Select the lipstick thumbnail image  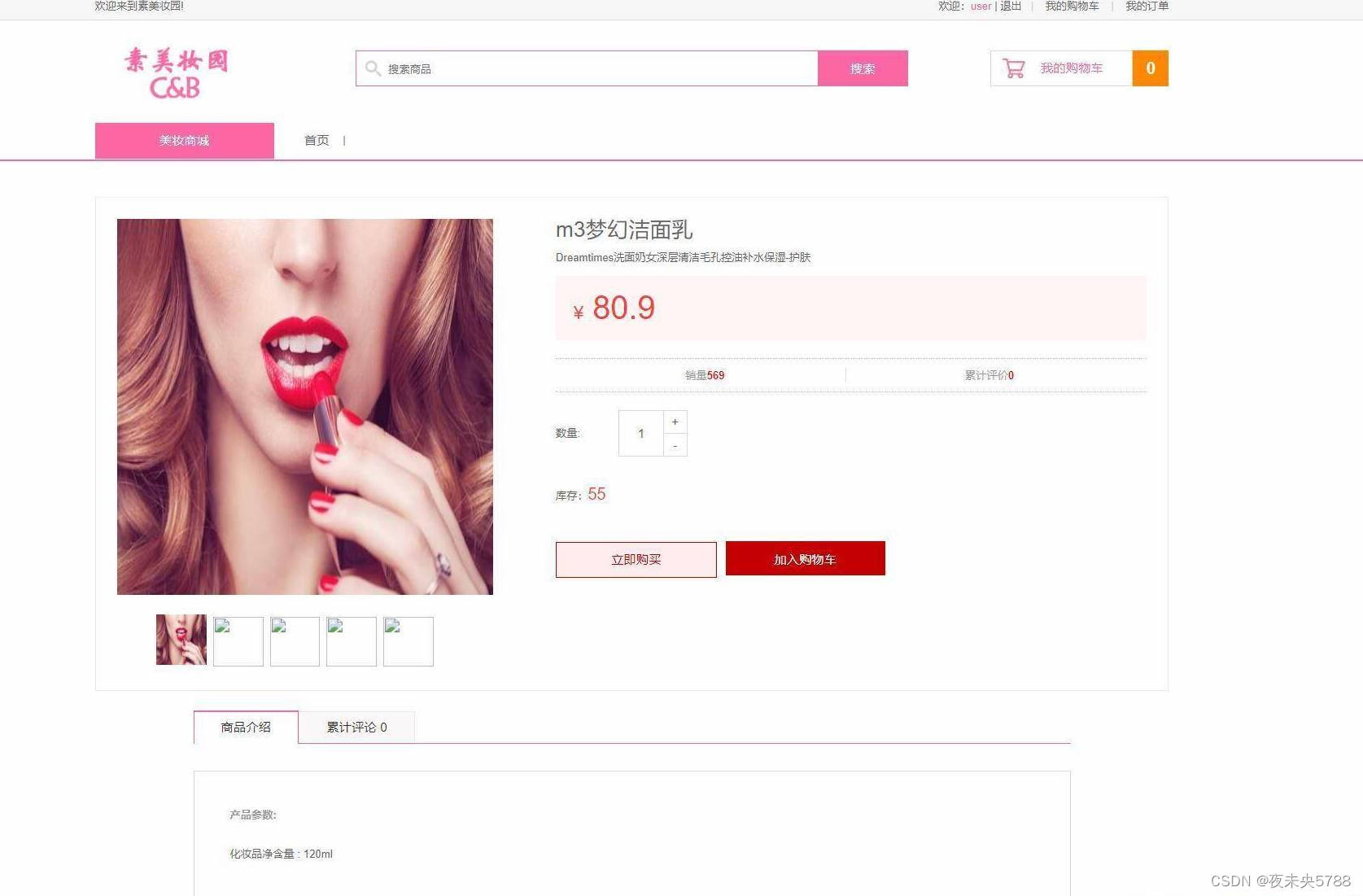click(181, 640)
